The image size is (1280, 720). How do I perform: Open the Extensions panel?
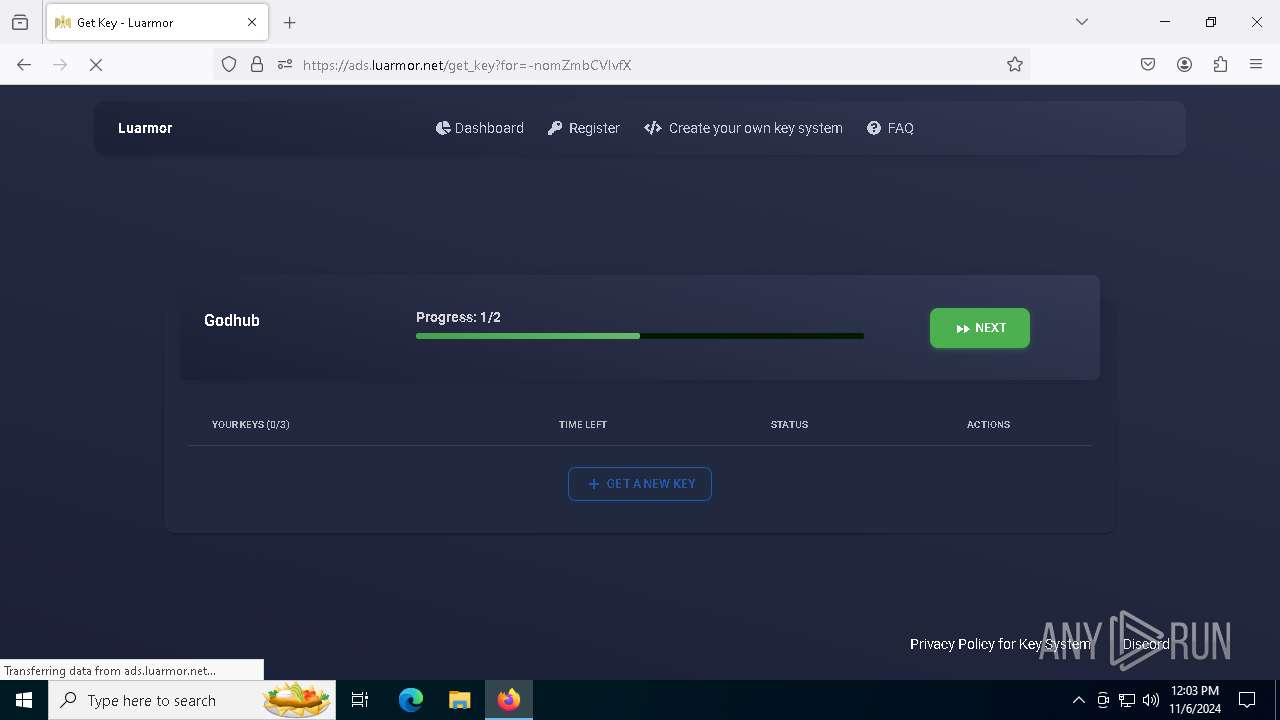[1220, 65]
